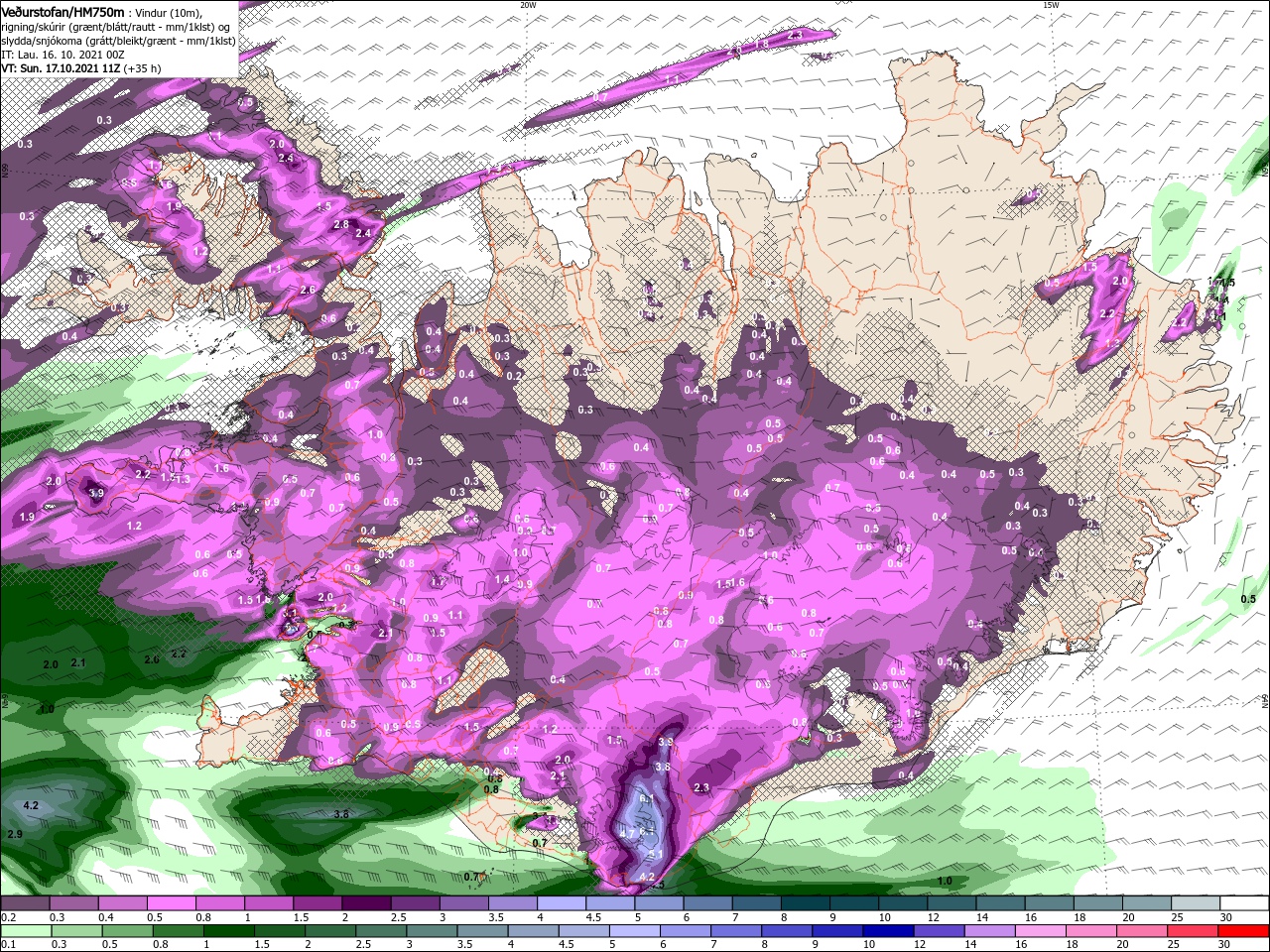Image resolution: width=1270 pixels, height=952 pixels.
Task: Click the 0.5 pink swatch in the upper scale
Action: pos(171,904)
